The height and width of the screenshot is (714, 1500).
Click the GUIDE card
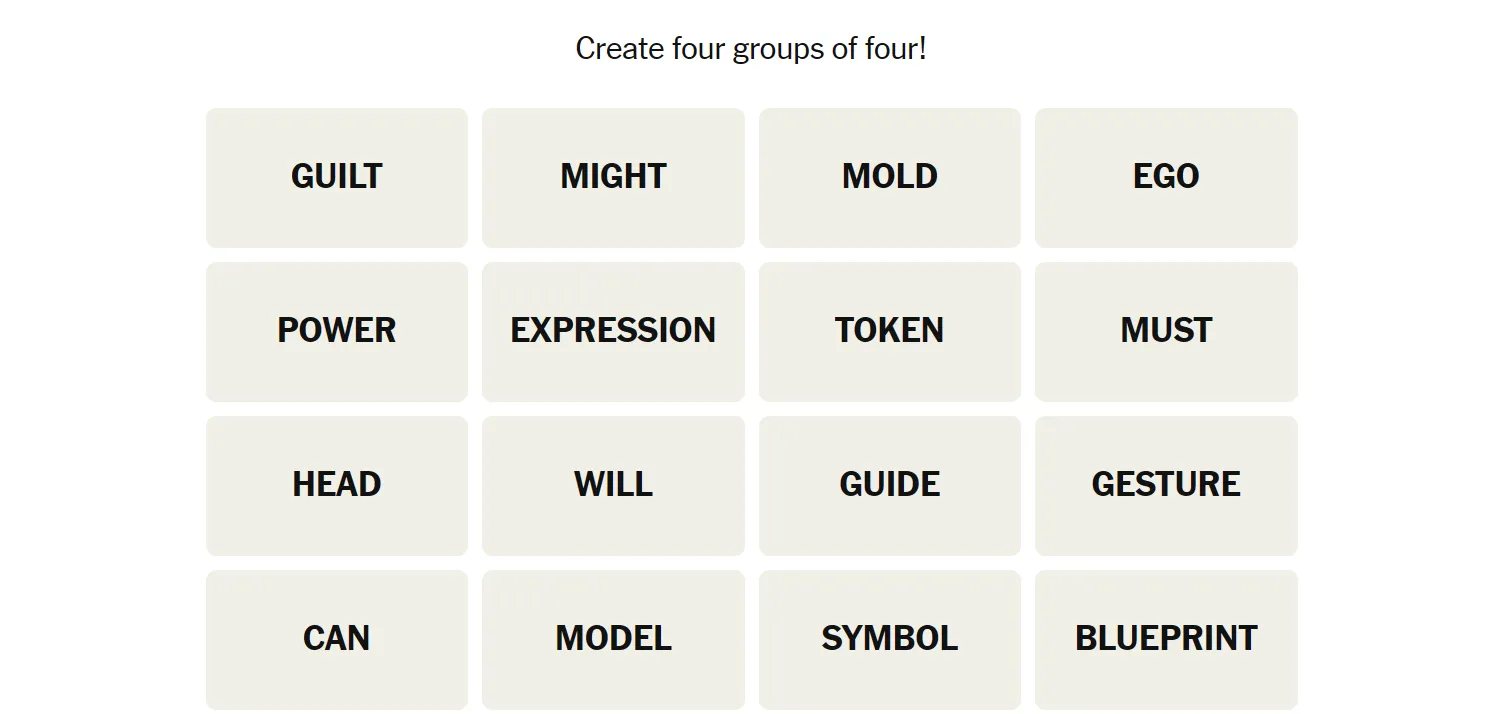(890, 486)
